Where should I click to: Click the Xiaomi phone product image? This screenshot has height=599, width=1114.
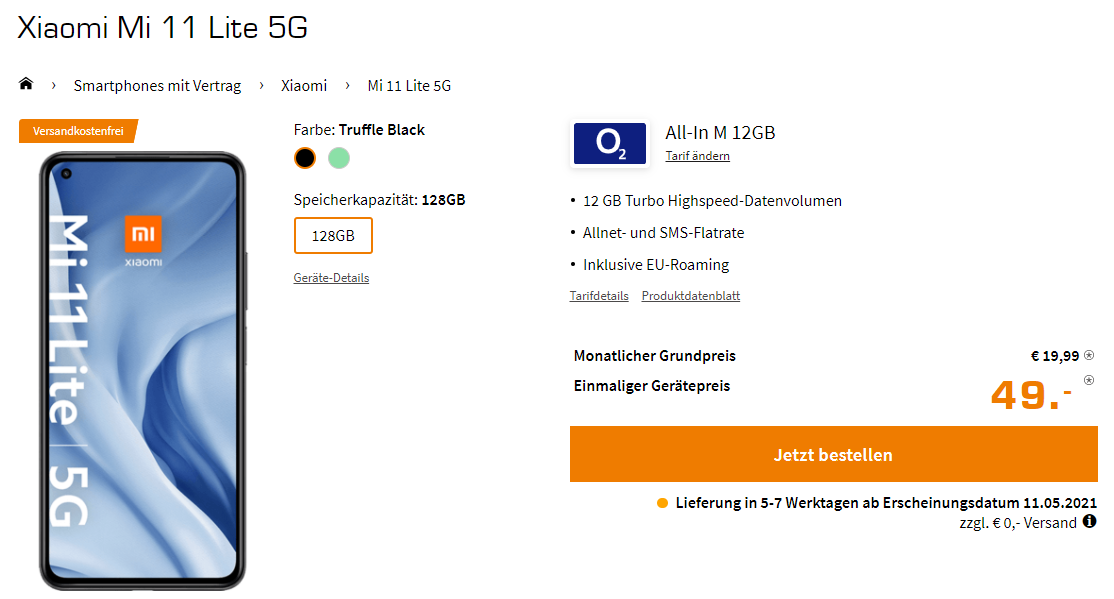[142, 370]
